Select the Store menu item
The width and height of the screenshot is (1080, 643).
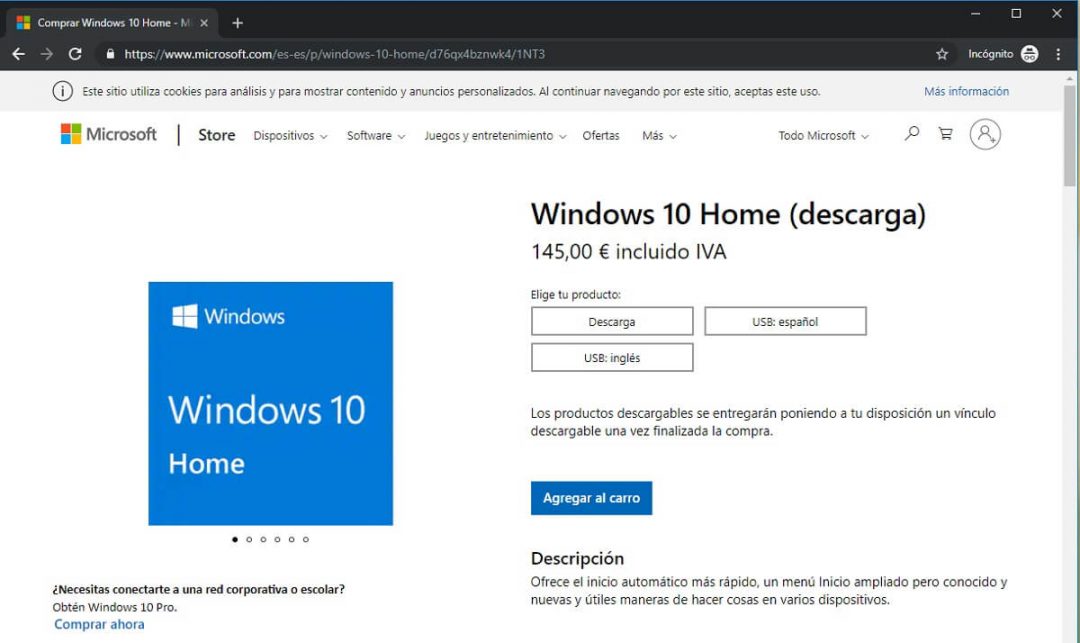(215, 135)
